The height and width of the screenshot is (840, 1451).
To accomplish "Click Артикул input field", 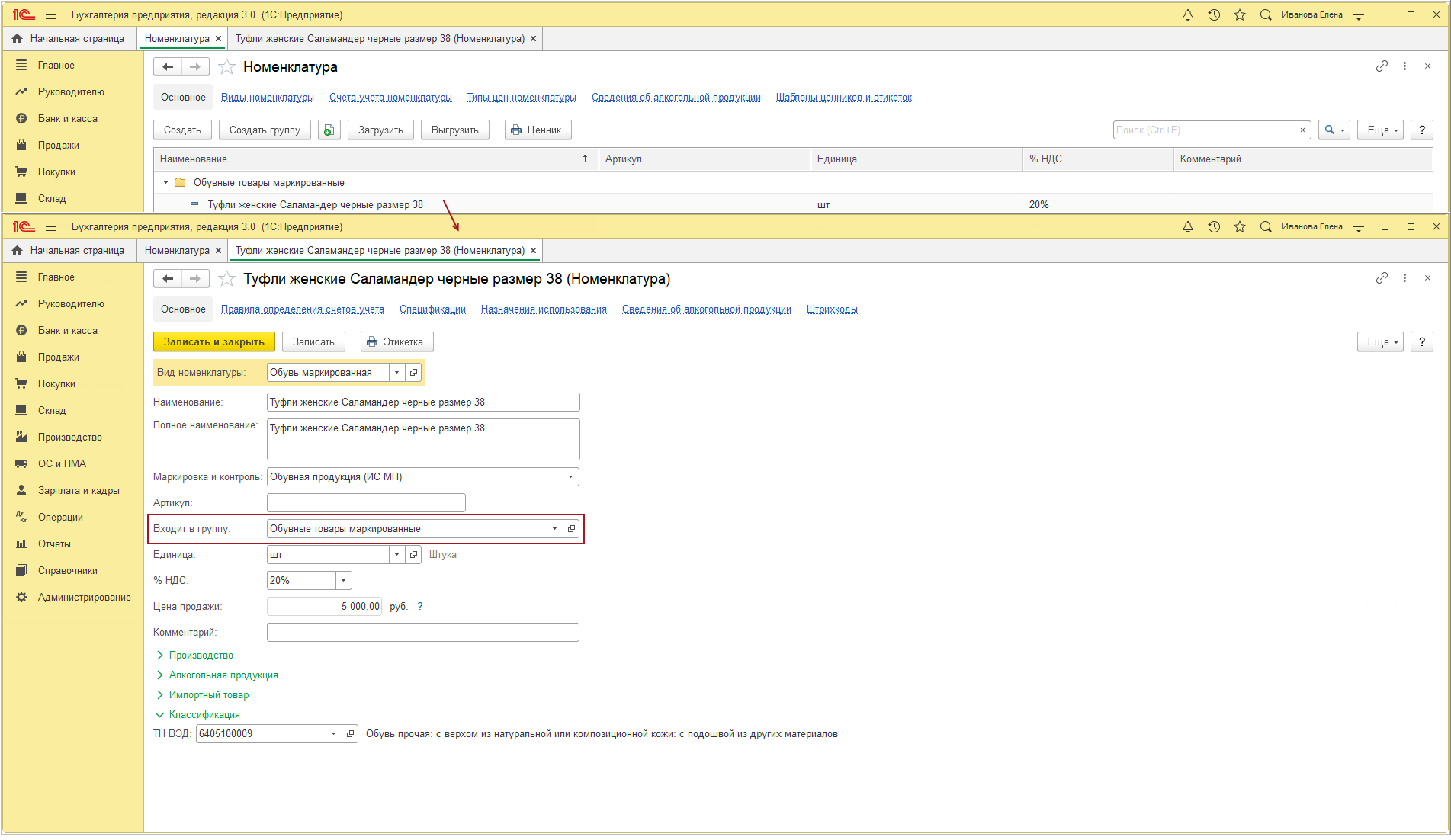I will pyautogui.click(x=366, y=502).
